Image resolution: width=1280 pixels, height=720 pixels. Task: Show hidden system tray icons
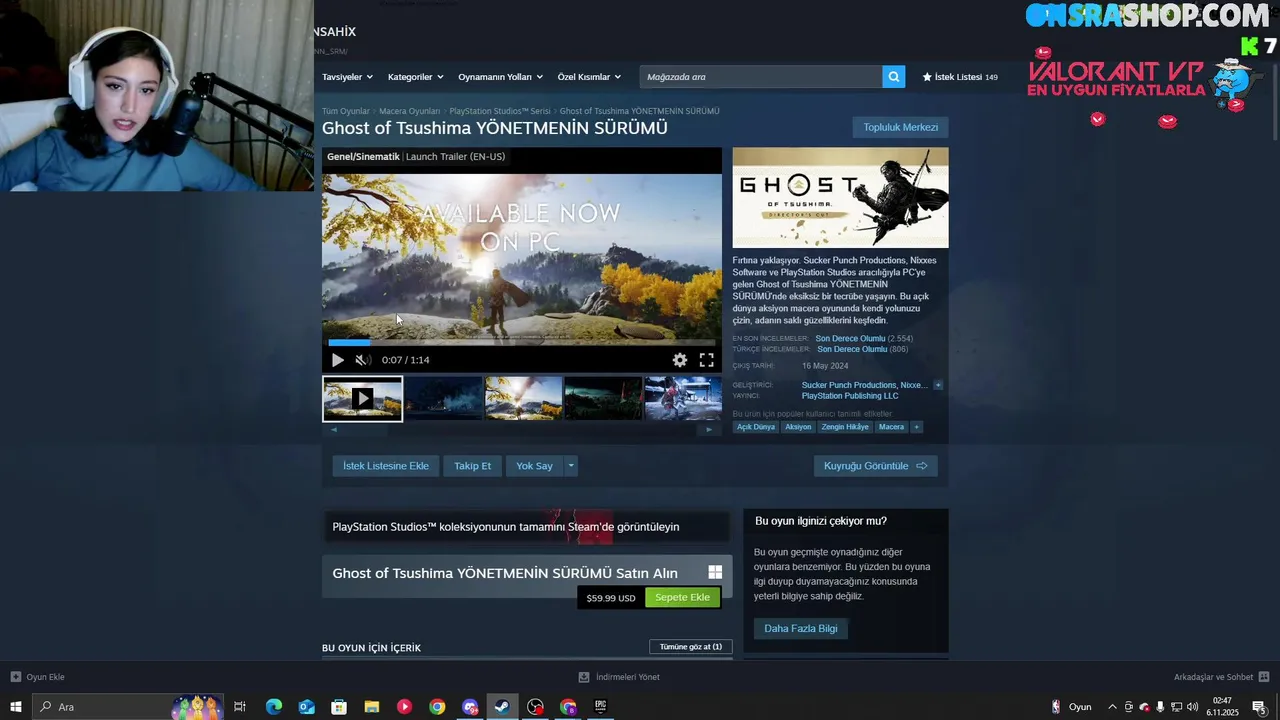(1112, 707)
